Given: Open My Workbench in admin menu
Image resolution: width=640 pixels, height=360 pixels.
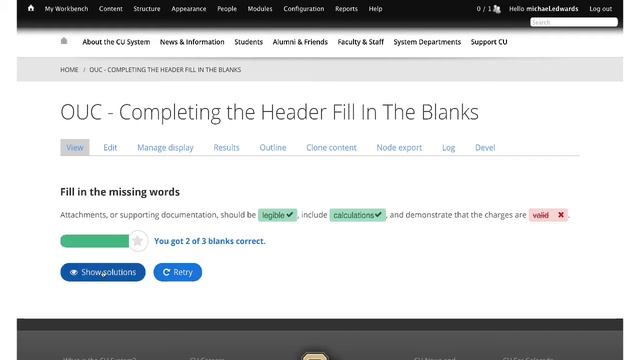Looking at the screenshot, I should click(67, 9).
